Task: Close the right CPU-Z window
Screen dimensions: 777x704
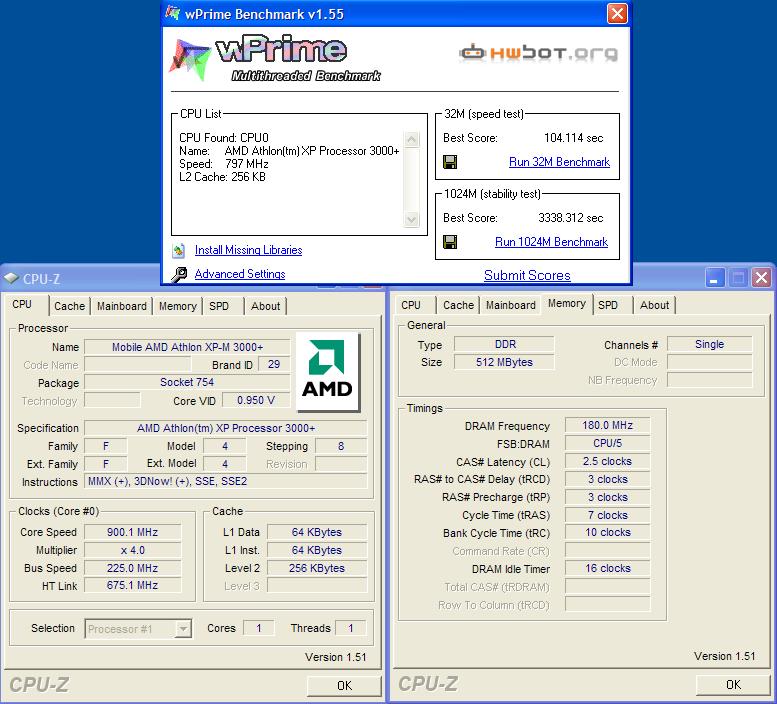Action: (762, 278)
